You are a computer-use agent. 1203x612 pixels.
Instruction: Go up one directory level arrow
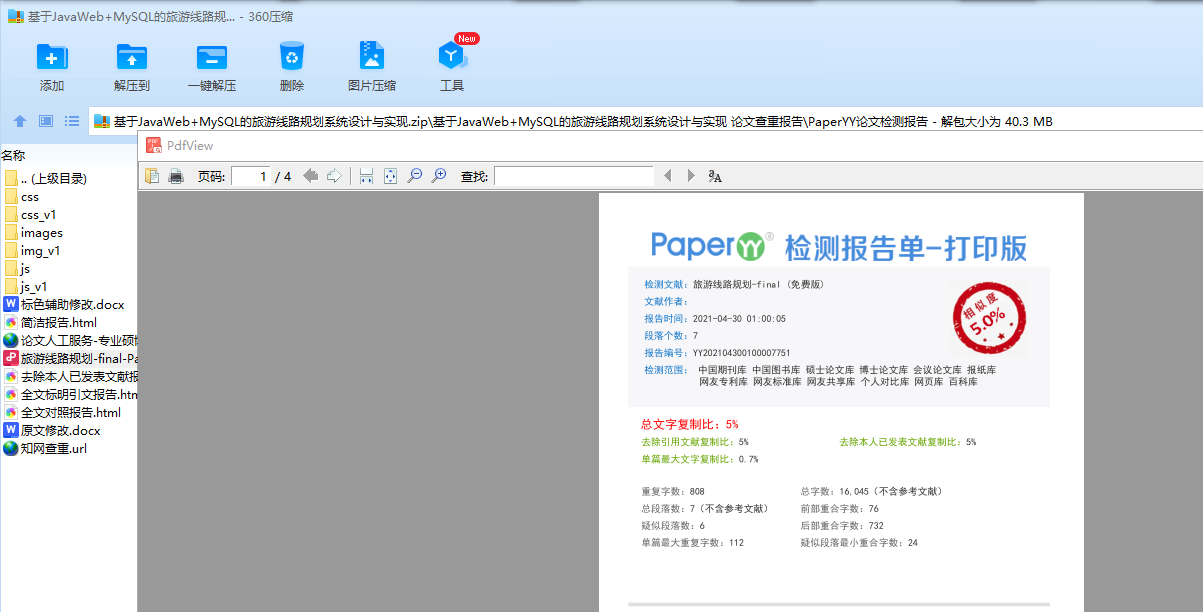click(x=20, y=121)
